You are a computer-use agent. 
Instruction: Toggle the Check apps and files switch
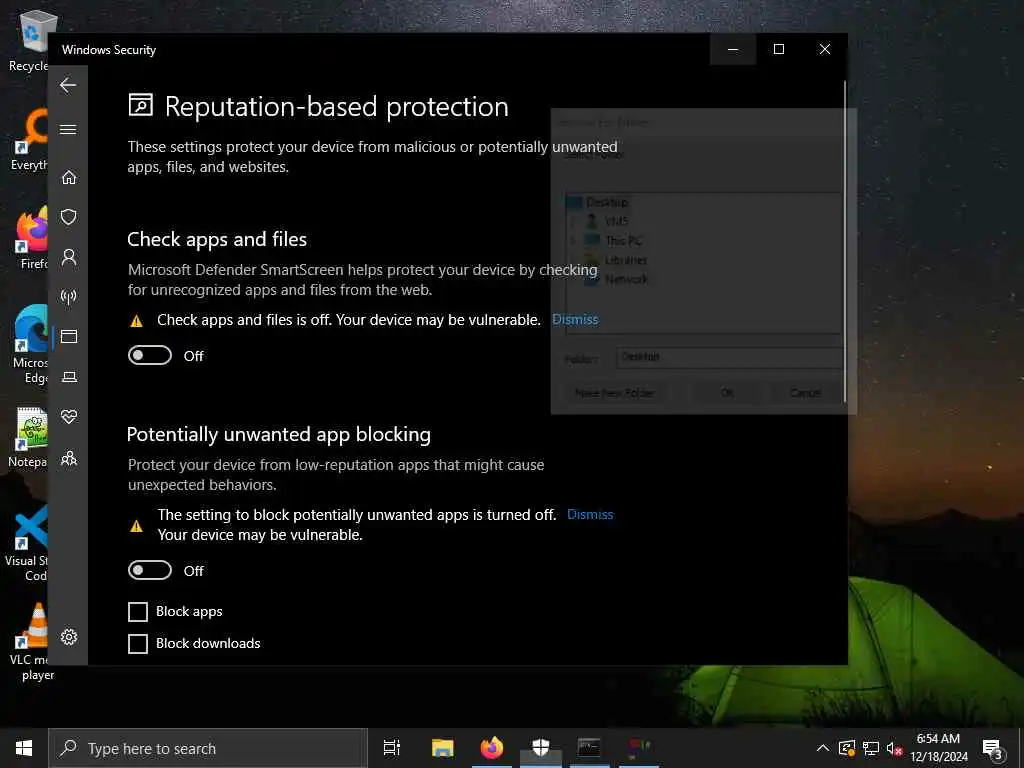point(150,355)
